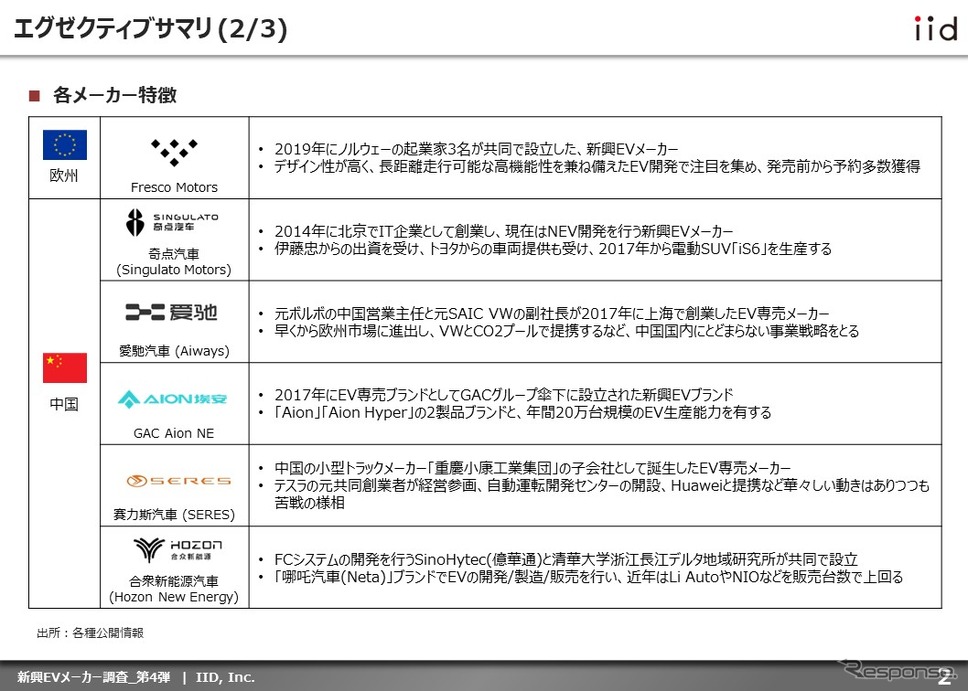Click the HOZON logo

point(178,548)
